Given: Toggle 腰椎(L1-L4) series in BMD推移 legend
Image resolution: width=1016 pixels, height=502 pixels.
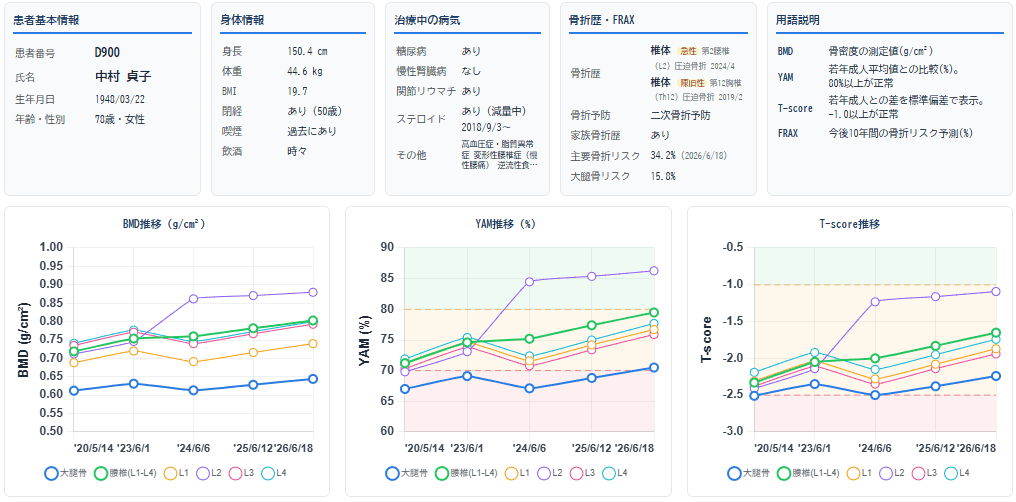Looking at the screenshot, I should tap(124, 473).
